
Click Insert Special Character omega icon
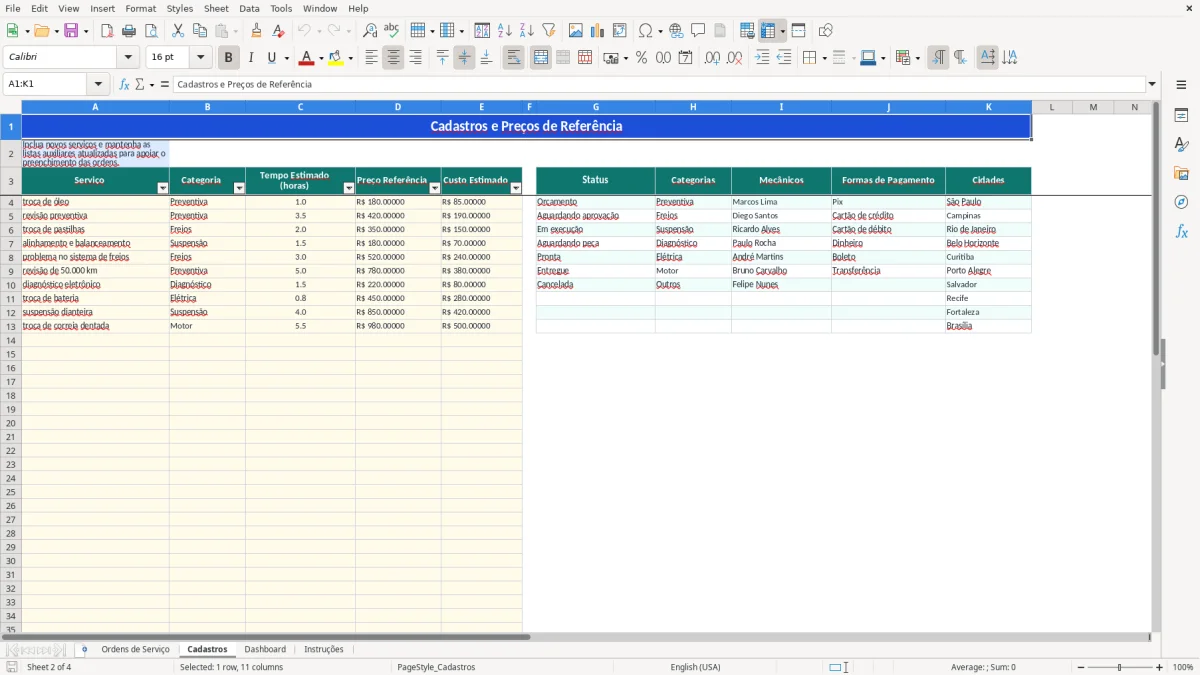pos(645,31)
